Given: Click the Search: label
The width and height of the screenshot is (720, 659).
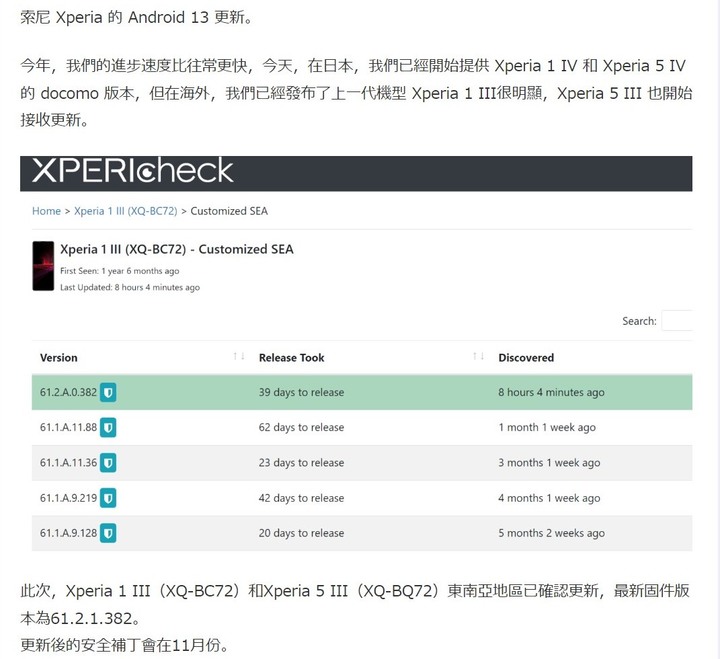Looking at the screenshot, I should point(639,321).
